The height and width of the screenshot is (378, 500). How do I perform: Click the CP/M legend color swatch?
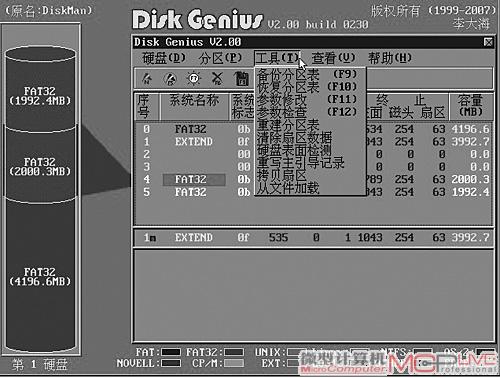click(x=234, y=363)
